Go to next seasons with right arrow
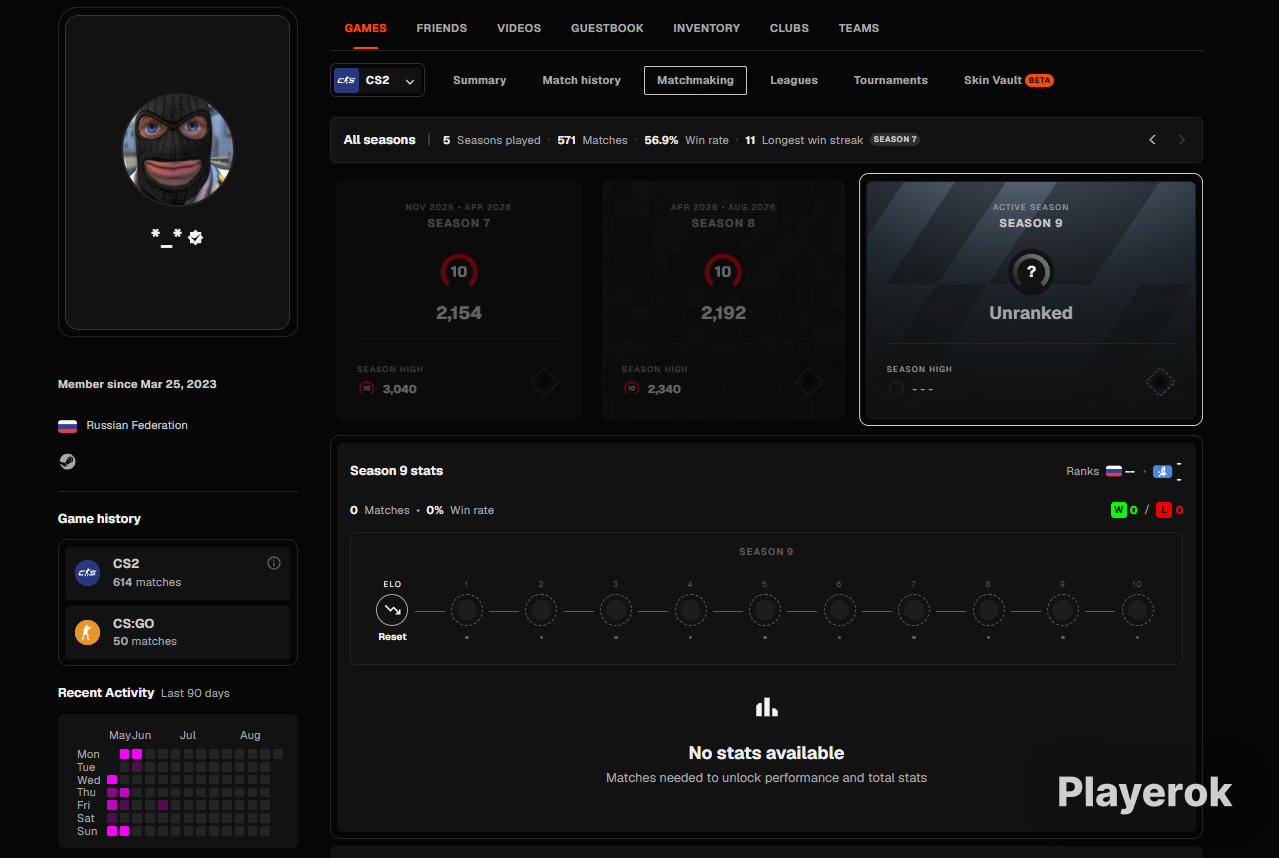1279x858 pixels. coord(1182,140)
